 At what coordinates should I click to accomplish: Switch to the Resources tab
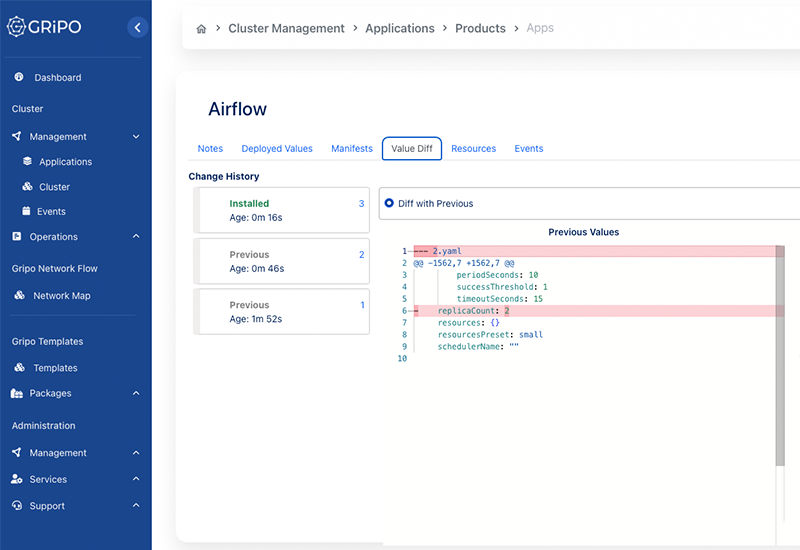pos(473,148)
